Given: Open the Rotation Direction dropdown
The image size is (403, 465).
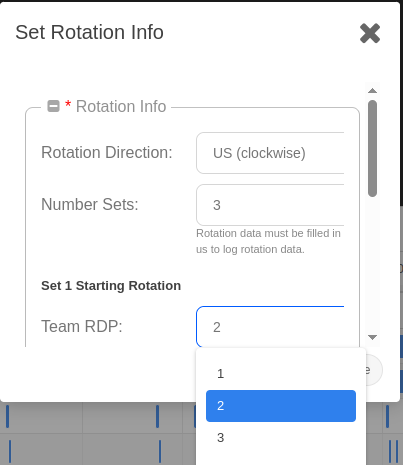Looking at the screenshot, I should click(x=270, y=153).
